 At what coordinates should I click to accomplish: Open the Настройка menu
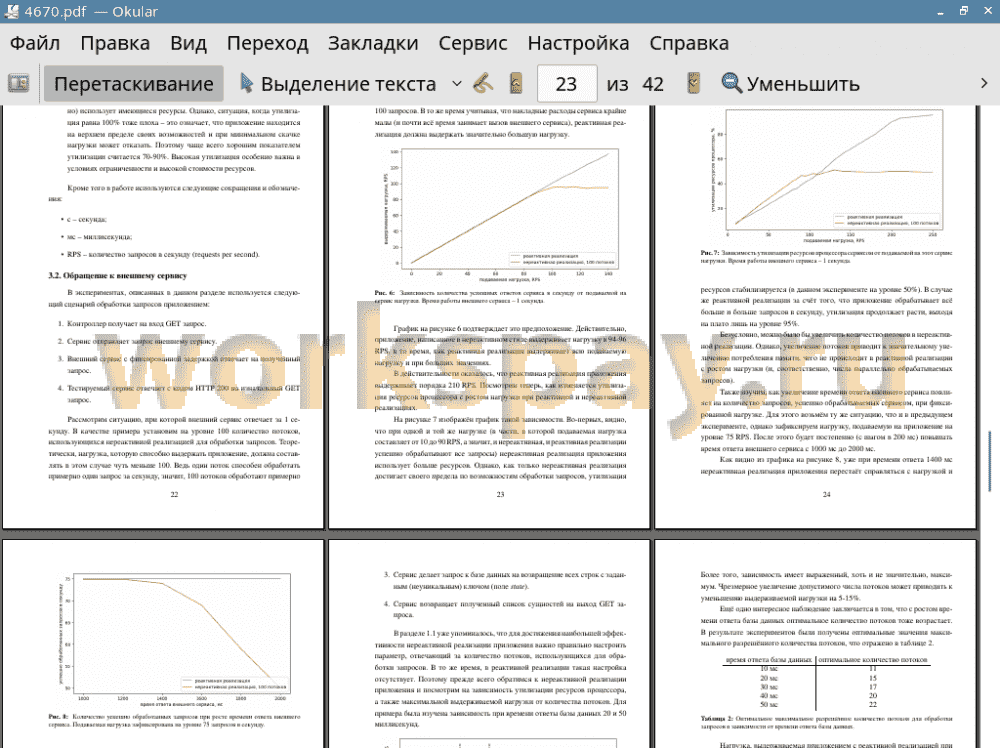pyautogui.click(x=578, y=43)
